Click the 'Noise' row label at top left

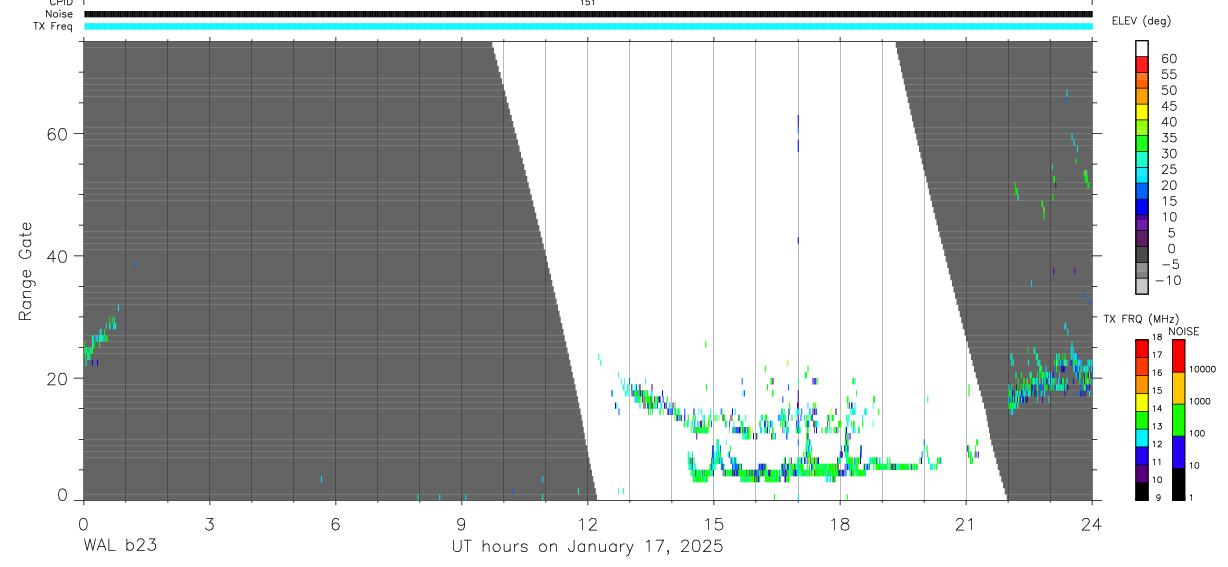[59, 14]
